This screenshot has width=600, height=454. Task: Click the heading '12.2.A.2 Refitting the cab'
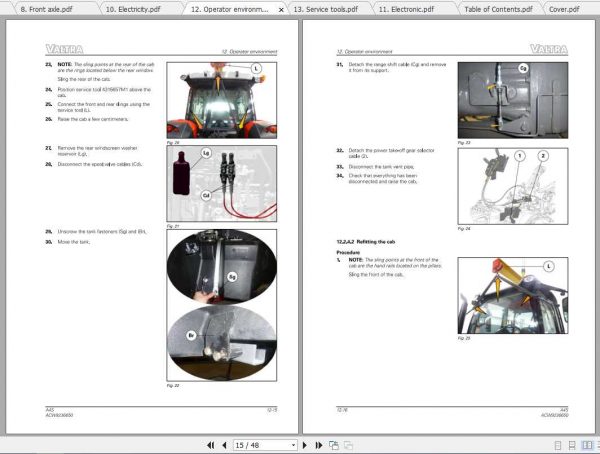pos(366,242)
